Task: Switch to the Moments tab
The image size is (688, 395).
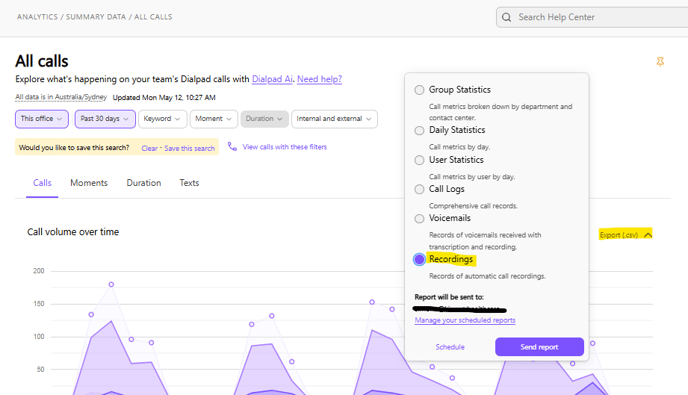Action: 89,183
